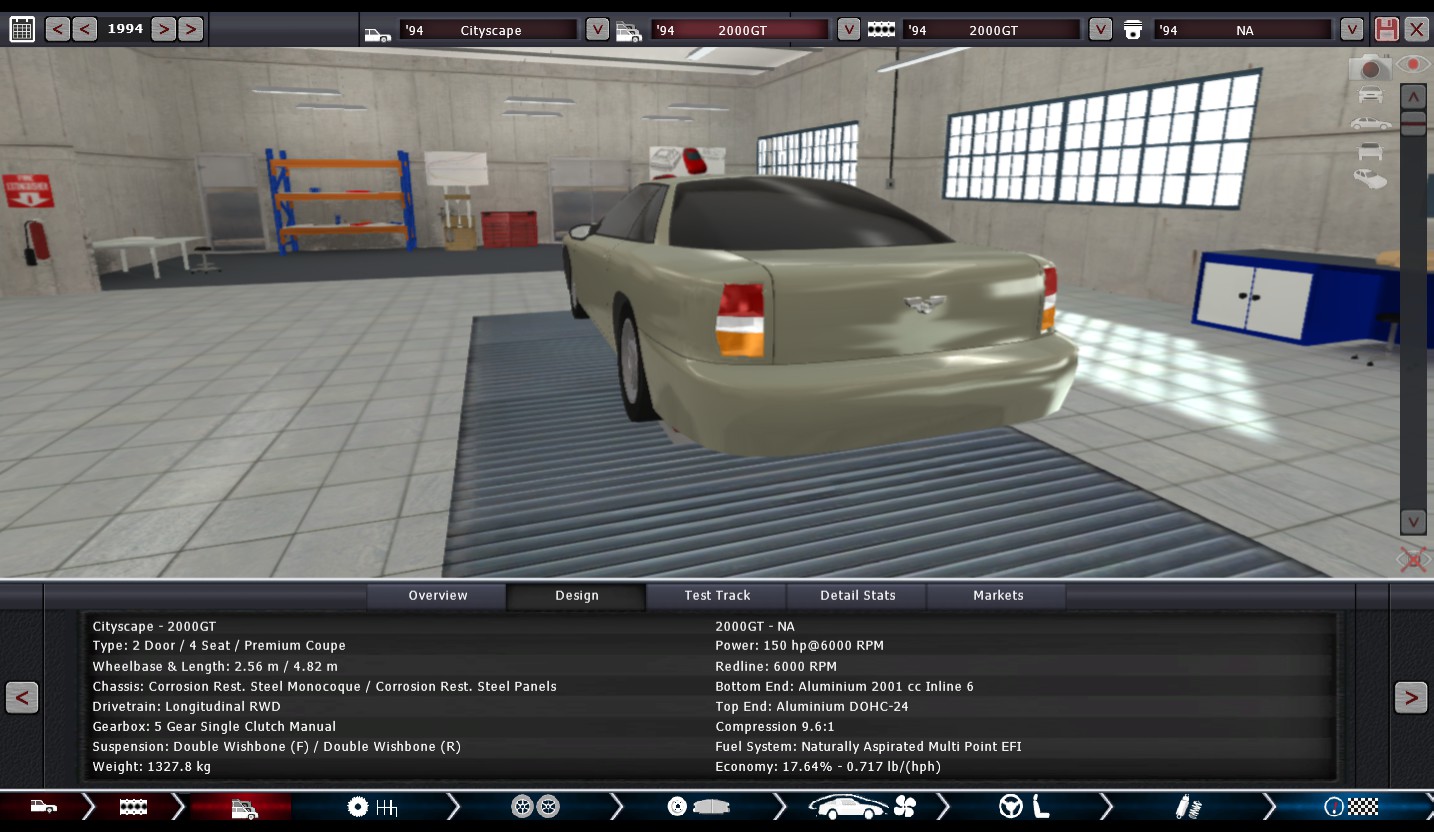Click the '94 NA variant field

coord(1244,30)
